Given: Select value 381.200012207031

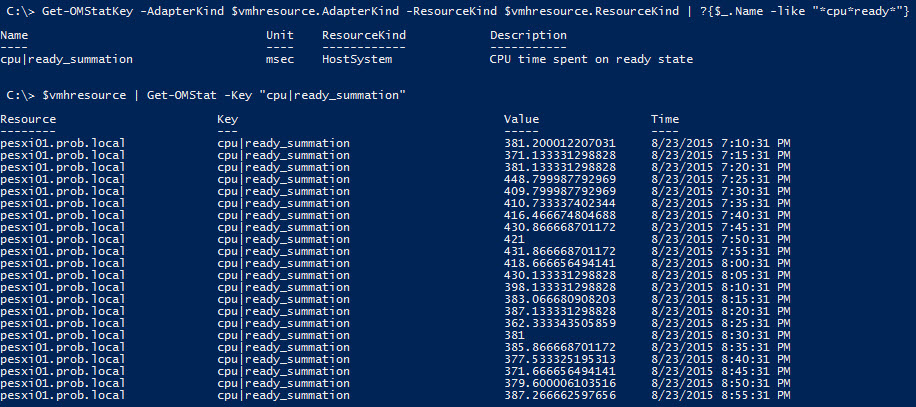Looking at the screenshot, I should pos(560,143).
